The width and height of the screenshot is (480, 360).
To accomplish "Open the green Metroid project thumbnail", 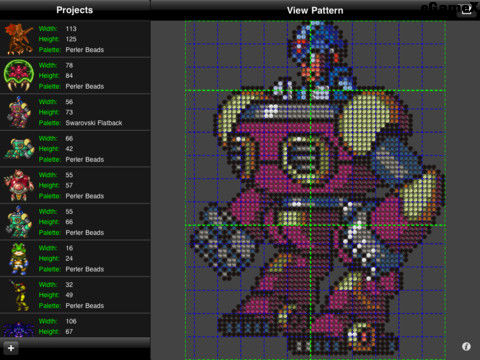I will (x=19, y=75).
